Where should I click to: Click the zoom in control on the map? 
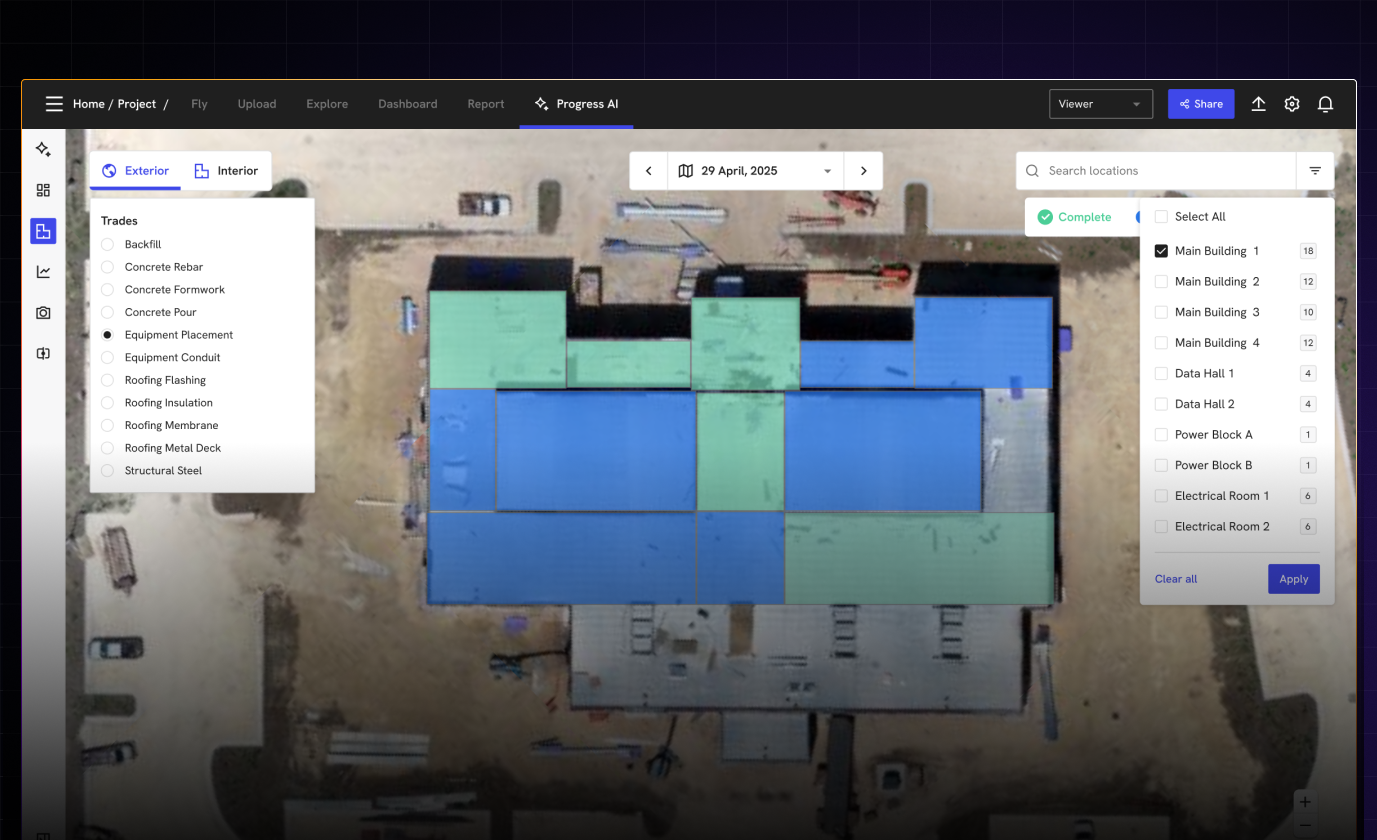[1305, 801]
